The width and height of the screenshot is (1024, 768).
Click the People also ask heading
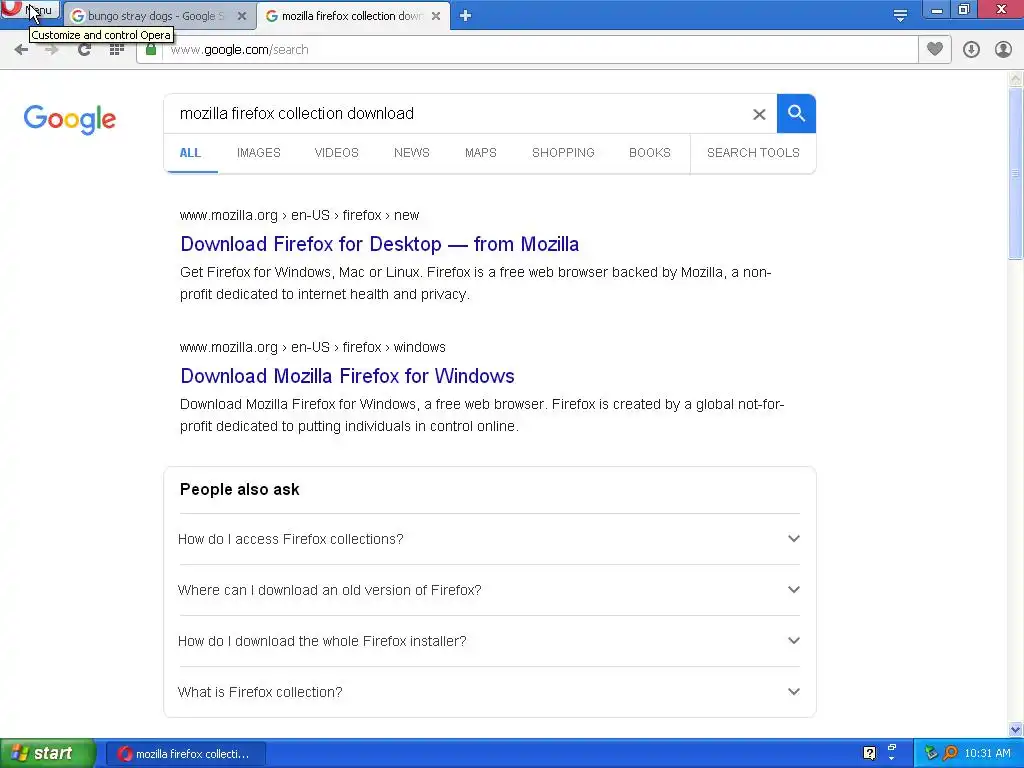pyautogui.click(x=240, y=490)
